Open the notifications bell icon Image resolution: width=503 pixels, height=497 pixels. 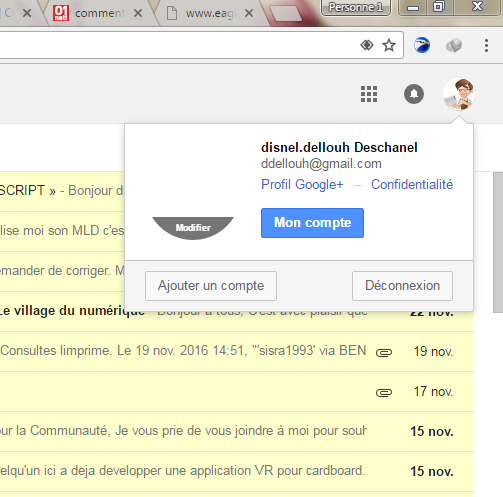tap(414, 94)
